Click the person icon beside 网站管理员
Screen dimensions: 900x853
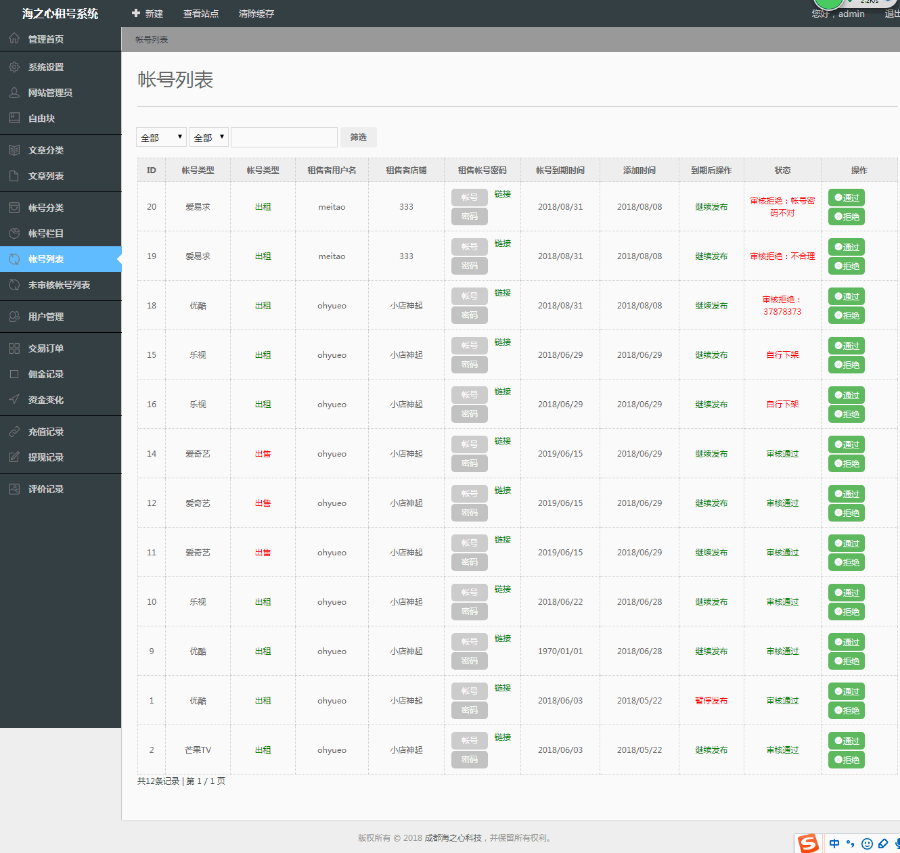click(x=14, y=93)
